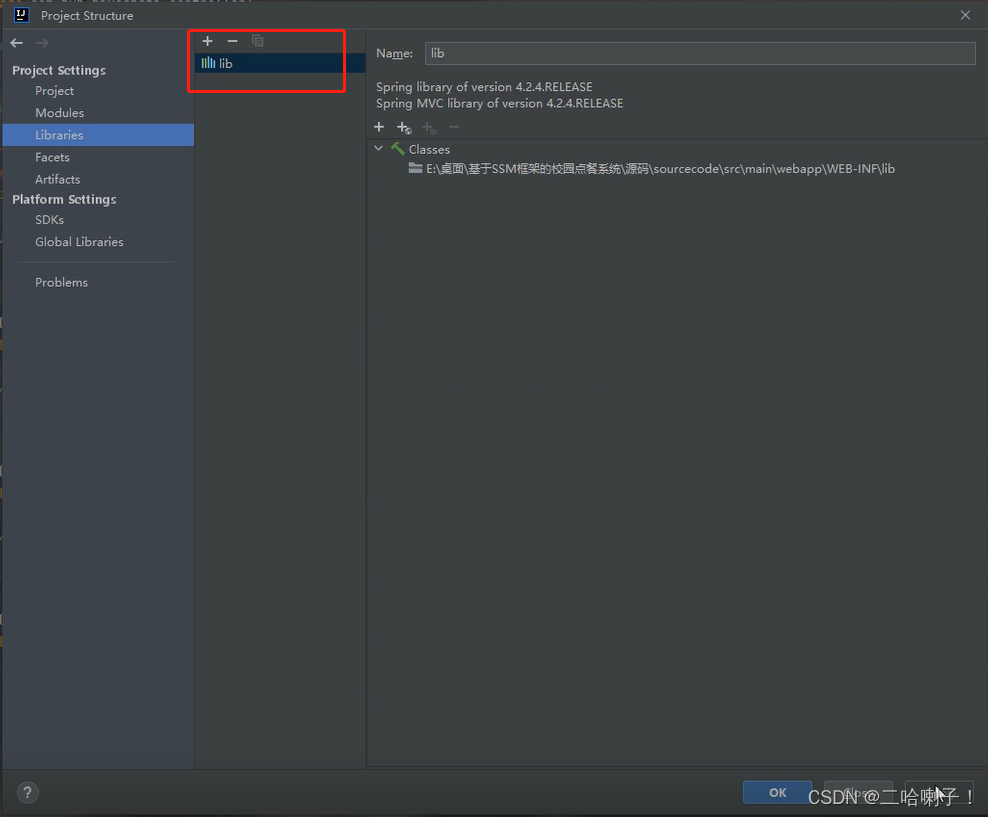The height and width of the screenshot is (817, 988).
Task: Open the Modules settings page
Action: (x=59, y=113)
